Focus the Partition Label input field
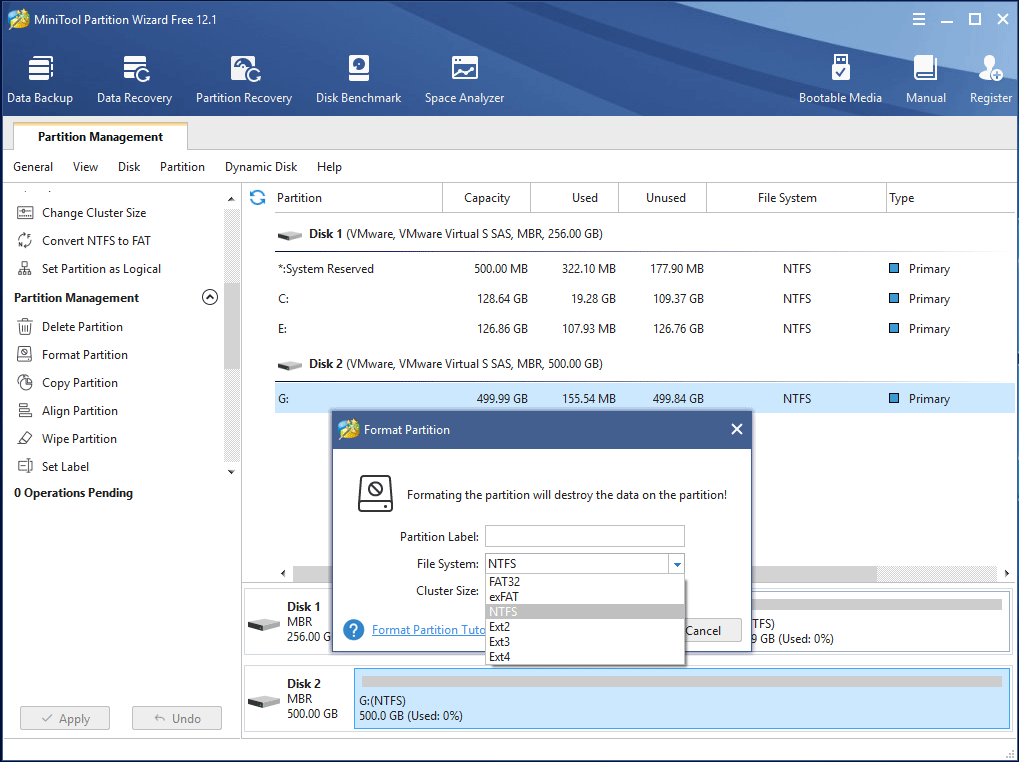This screenshot has height=762, width=1019. tap(585, 536)
